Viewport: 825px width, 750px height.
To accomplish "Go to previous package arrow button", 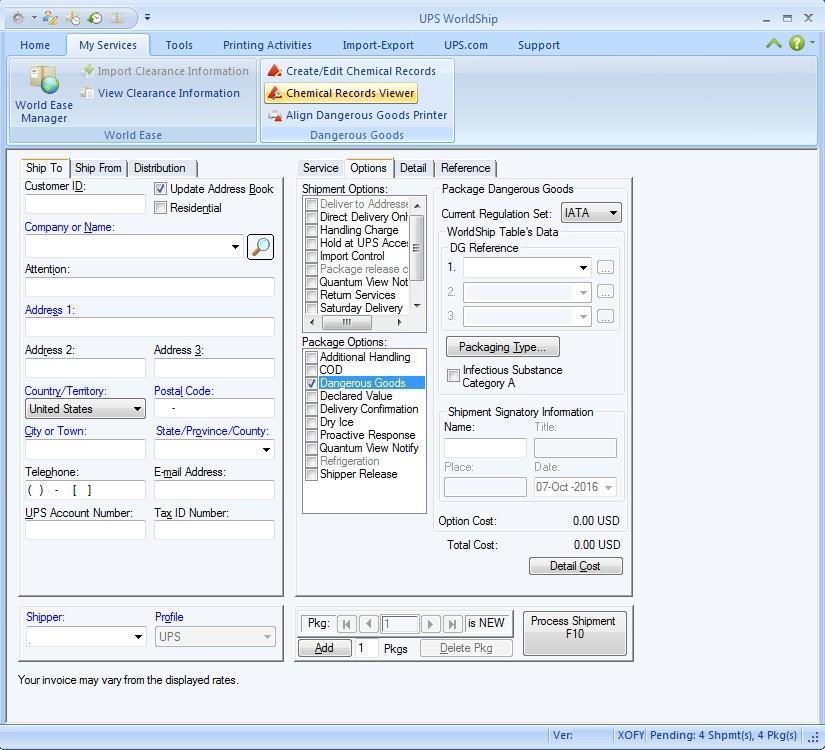I will coord(368,624).
